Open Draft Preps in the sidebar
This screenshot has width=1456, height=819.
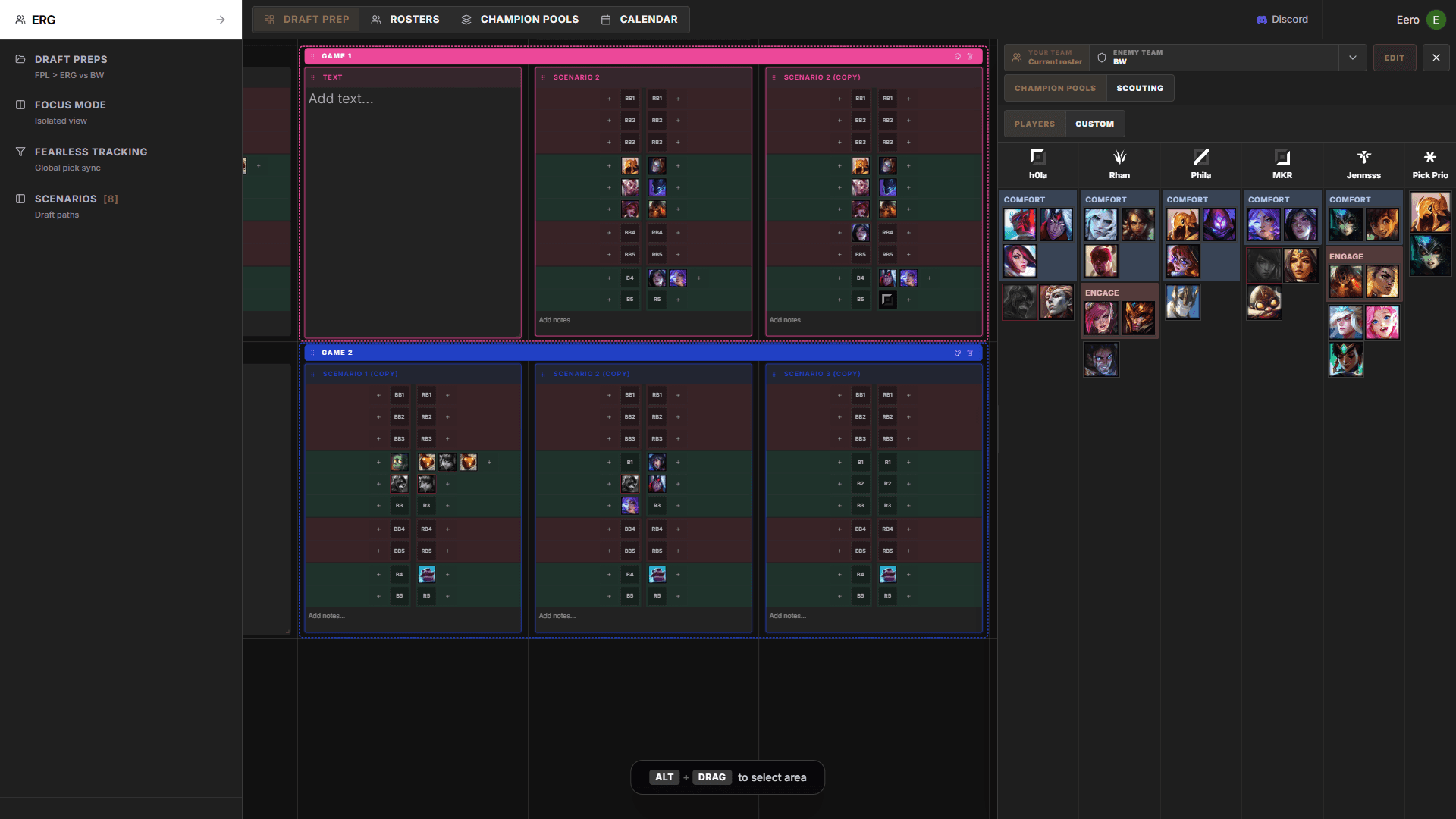point(121,67)
